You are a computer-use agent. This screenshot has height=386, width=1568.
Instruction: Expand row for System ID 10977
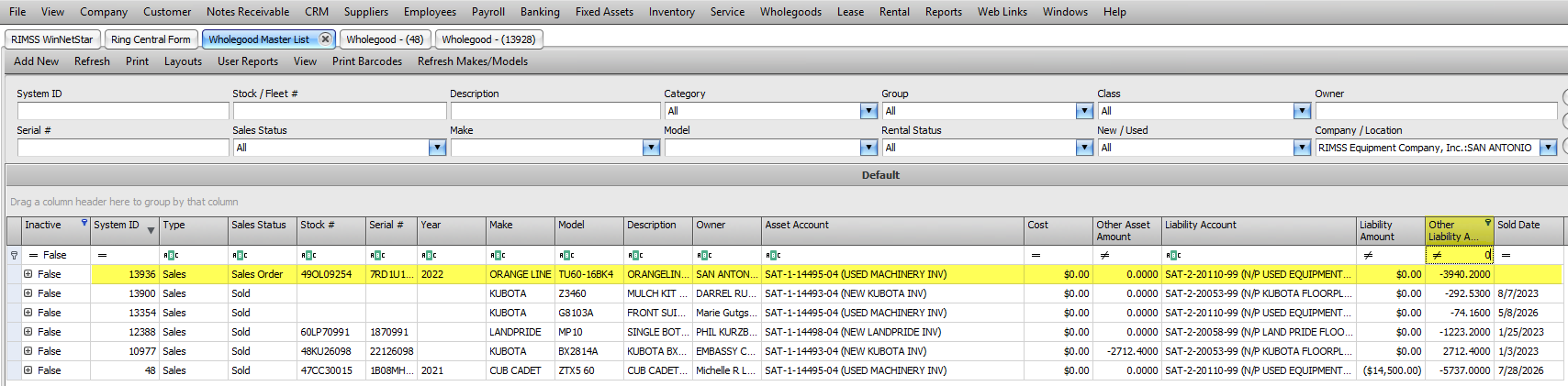point(28,351)
